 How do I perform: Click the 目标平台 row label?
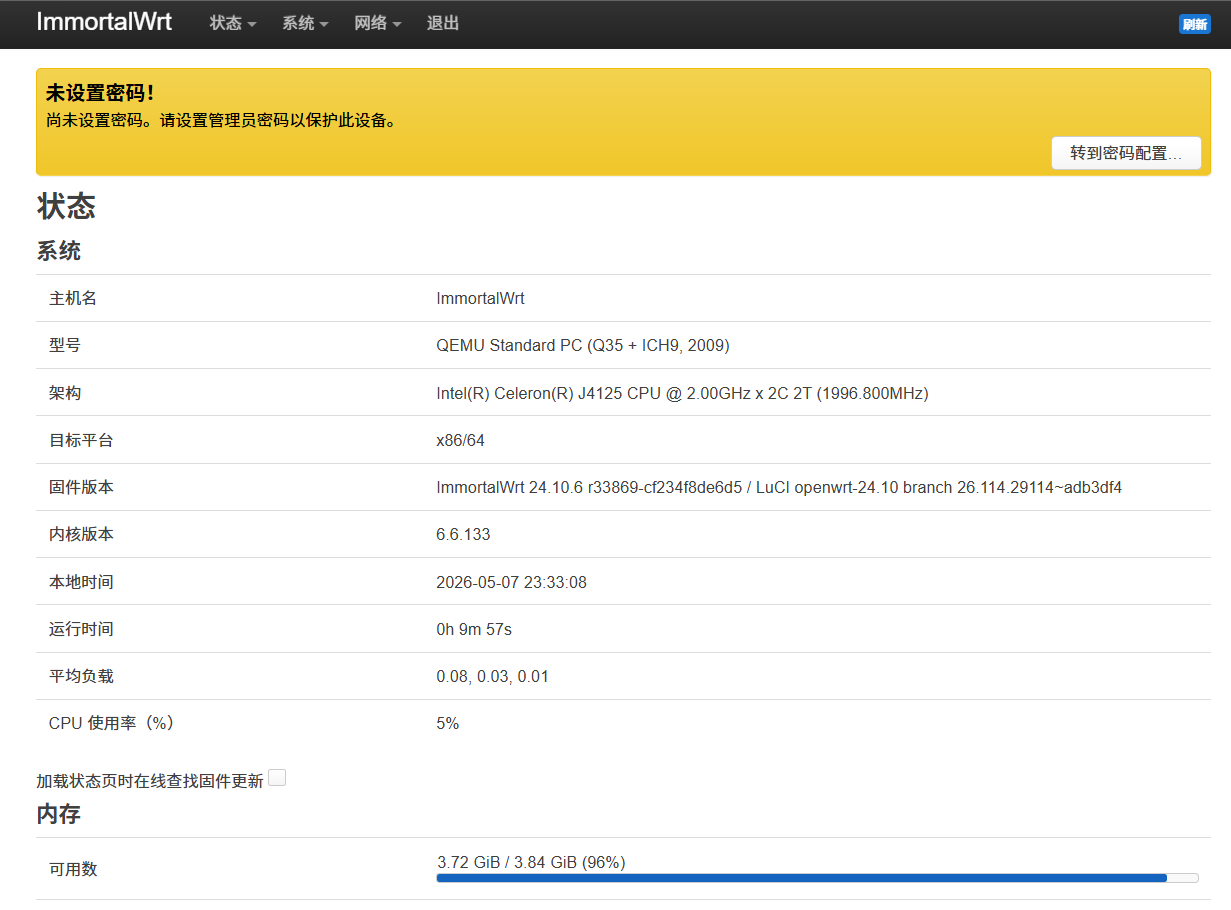81,440
